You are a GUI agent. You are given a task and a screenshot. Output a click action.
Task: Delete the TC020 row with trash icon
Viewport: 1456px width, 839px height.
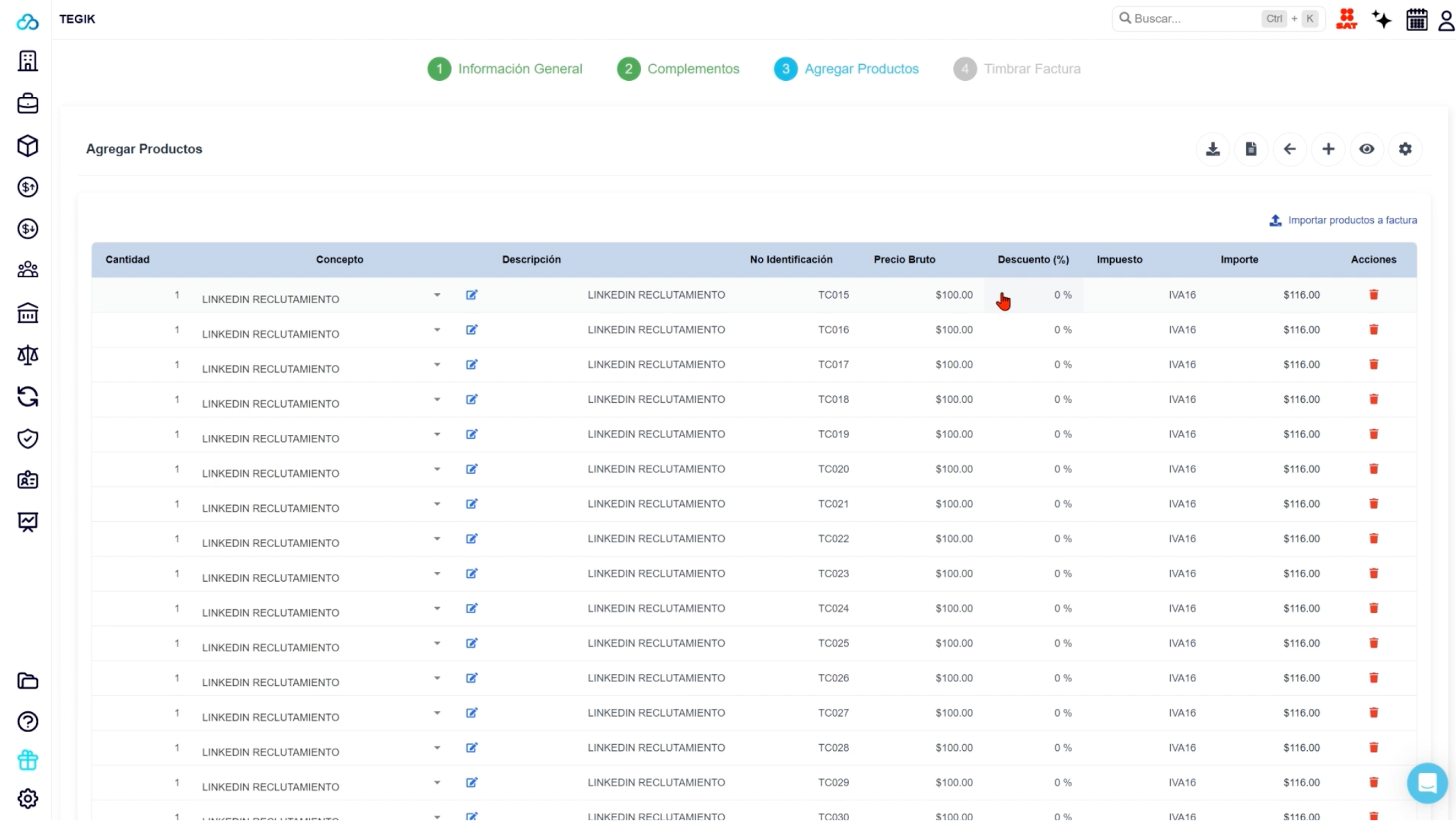(x=1374, y=469)
